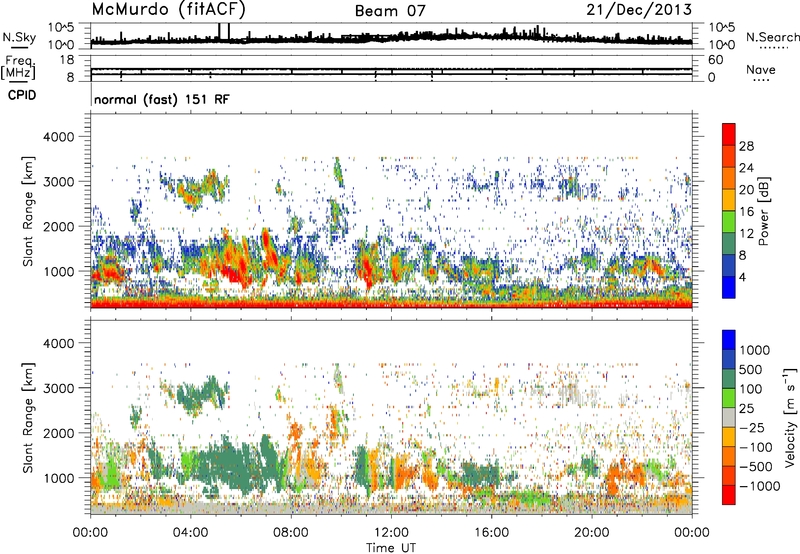Click the red ground-scatter band in power panel
Image resolution: width=800 pixels, height=554 pixels.
391,304
